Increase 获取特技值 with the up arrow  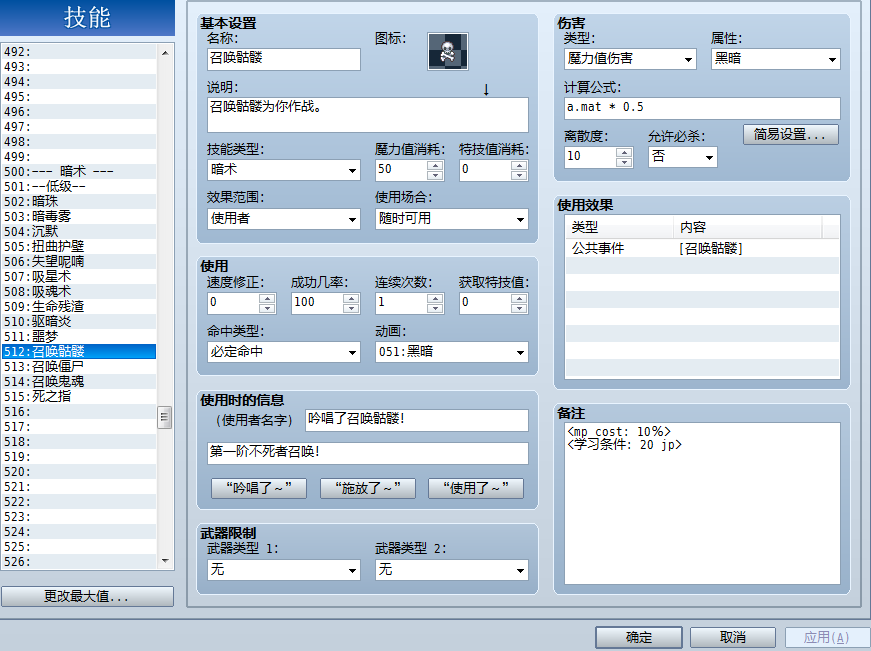[519, 299]
